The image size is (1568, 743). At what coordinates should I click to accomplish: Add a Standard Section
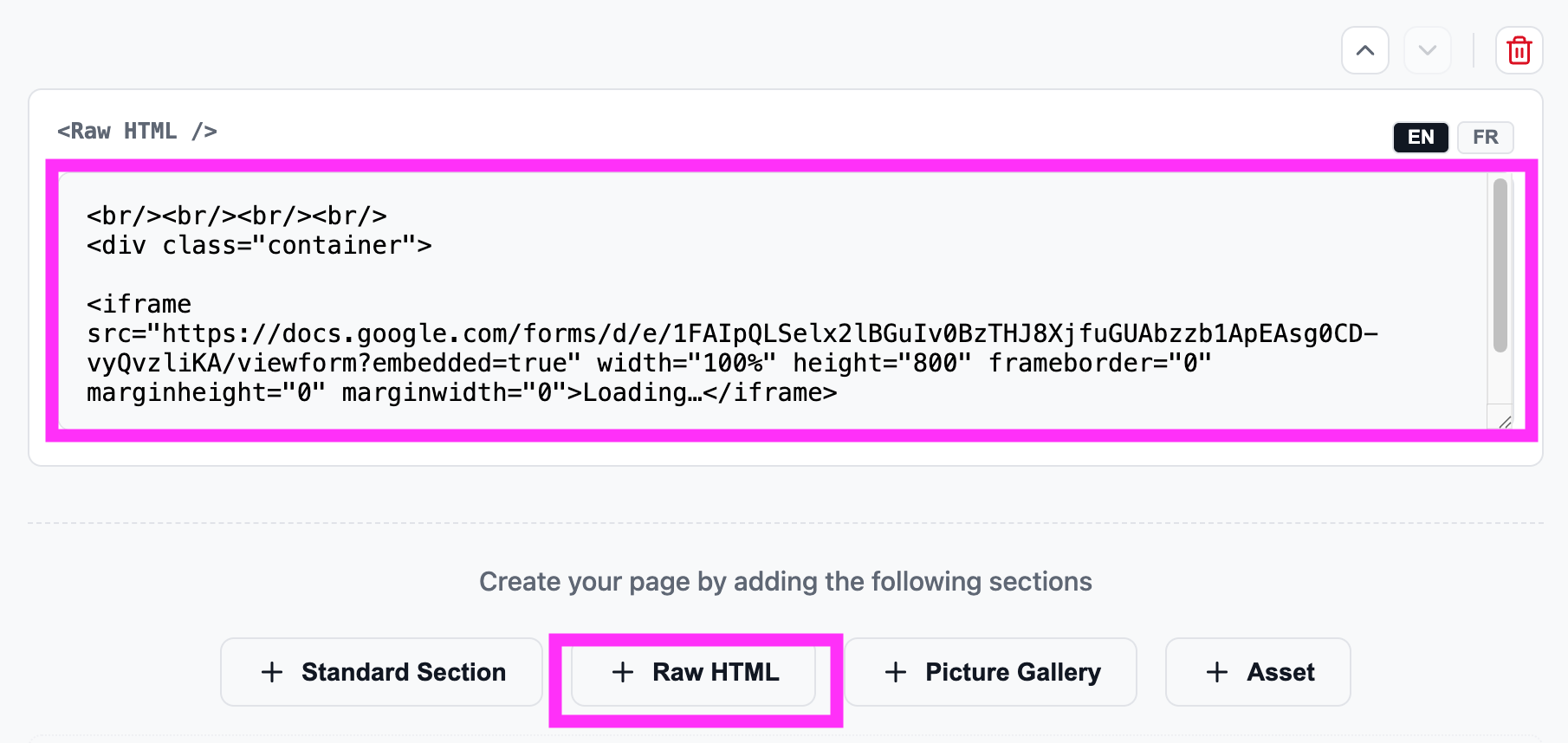pos(380,672)
